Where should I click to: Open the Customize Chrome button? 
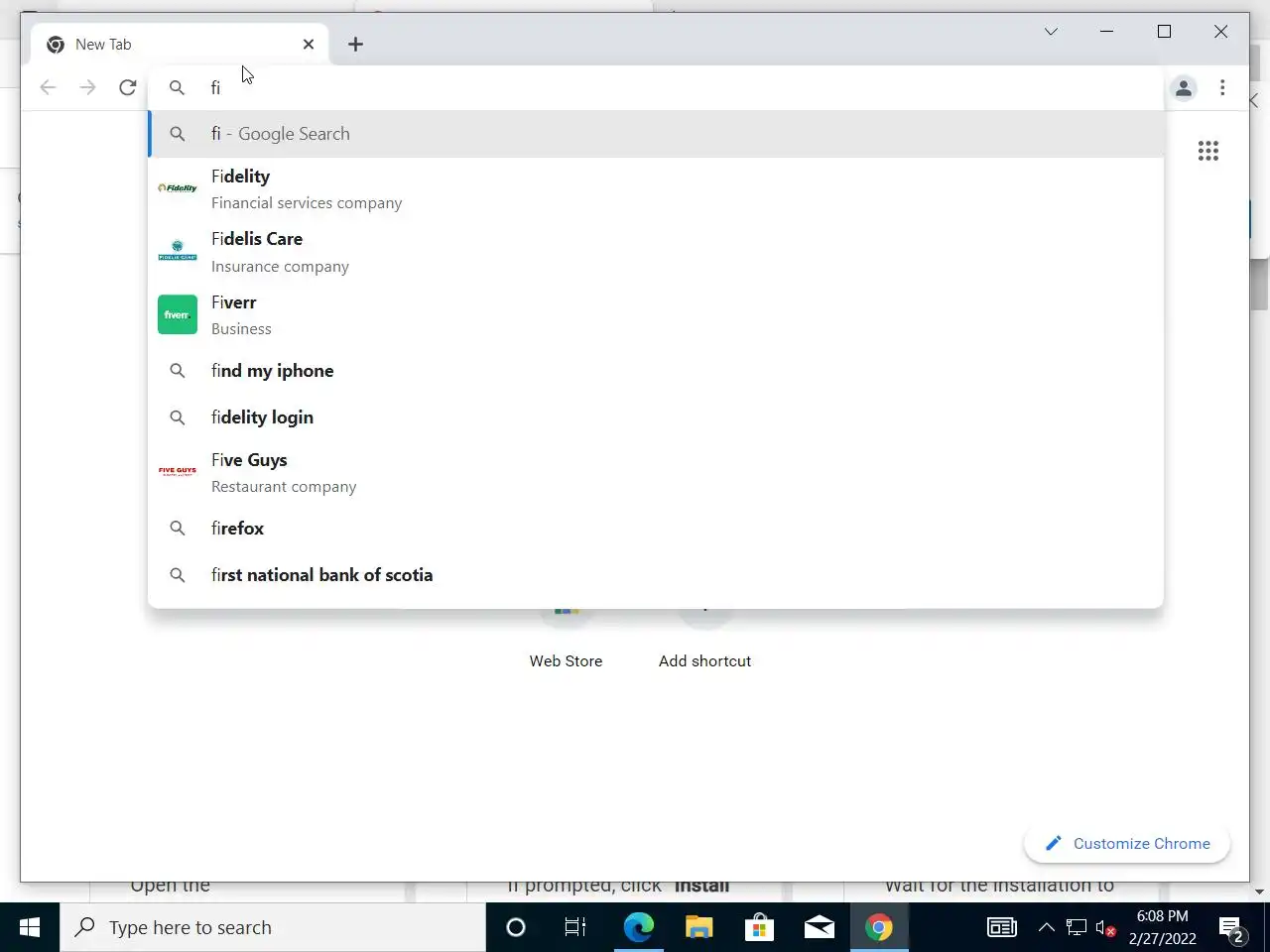pyautogui.click(x=1127, y=844)
